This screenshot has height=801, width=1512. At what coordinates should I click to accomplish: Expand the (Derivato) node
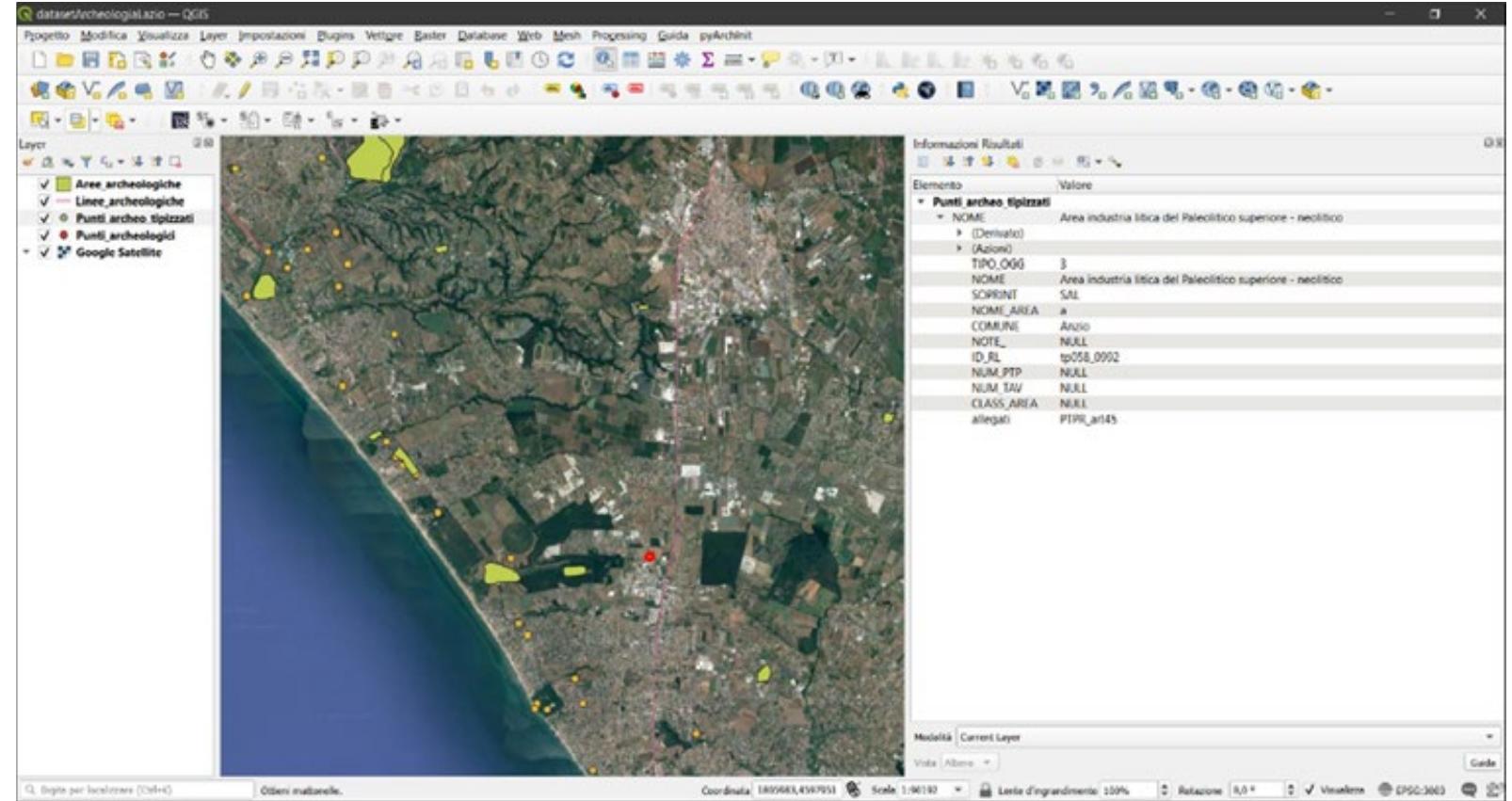959,233
